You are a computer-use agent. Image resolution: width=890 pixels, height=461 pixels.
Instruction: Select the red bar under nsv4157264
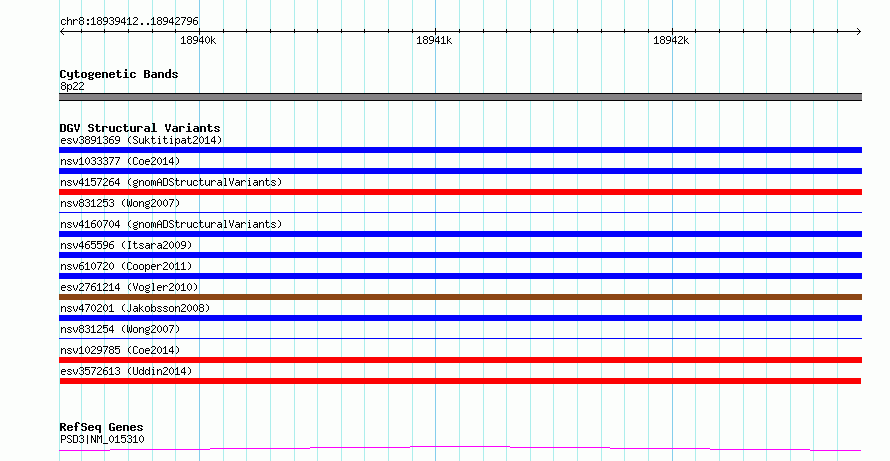point(460,192)
